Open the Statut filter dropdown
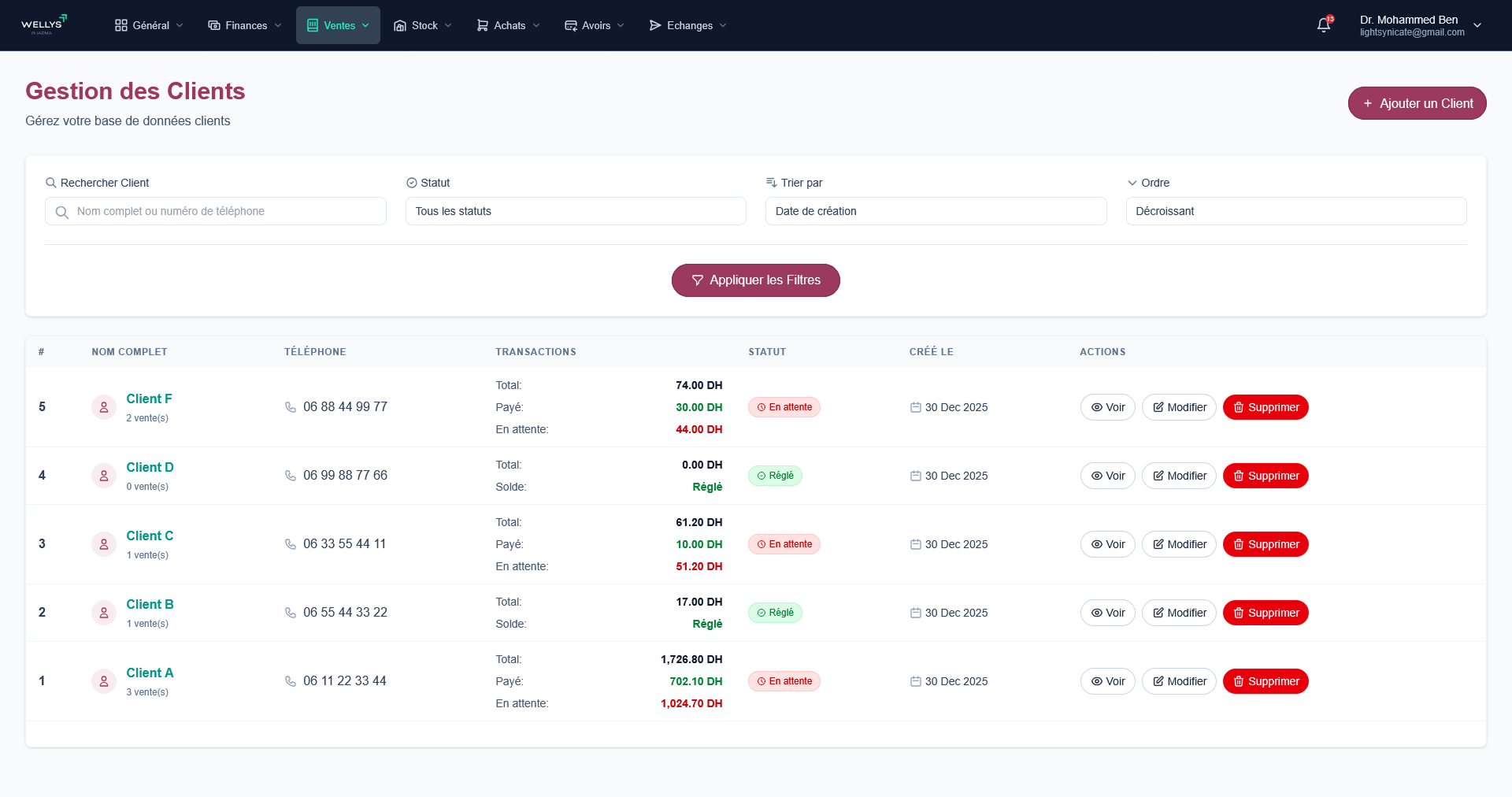 coord(575,211)
